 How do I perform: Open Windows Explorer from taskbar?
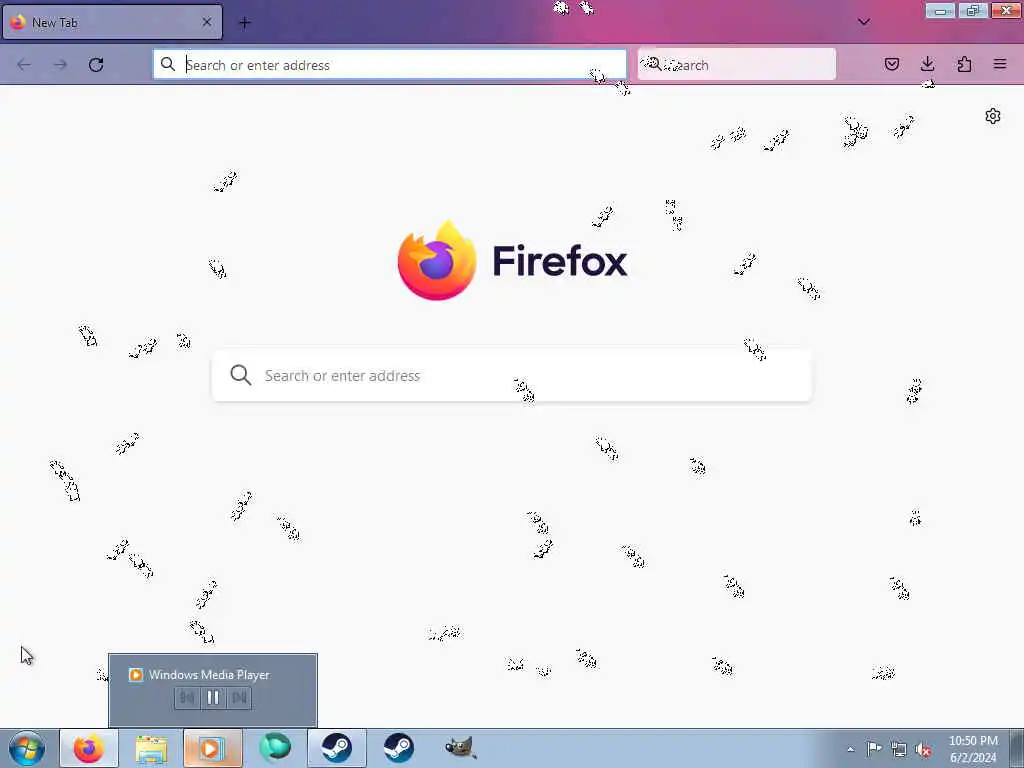click(152, 748)
